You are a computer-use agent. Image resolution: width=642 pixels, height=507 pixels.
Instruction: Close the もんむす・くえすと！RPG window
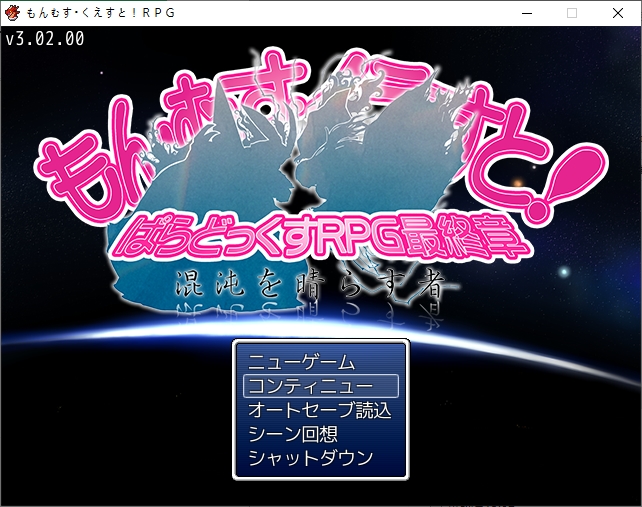[618, 13]
